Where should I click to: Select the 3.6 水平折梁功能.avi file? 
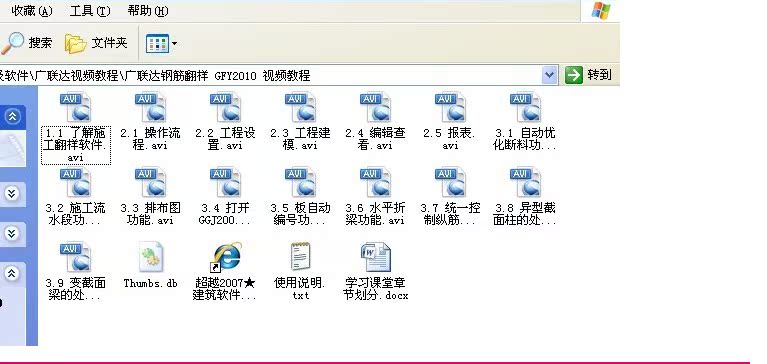coord(375,196)
